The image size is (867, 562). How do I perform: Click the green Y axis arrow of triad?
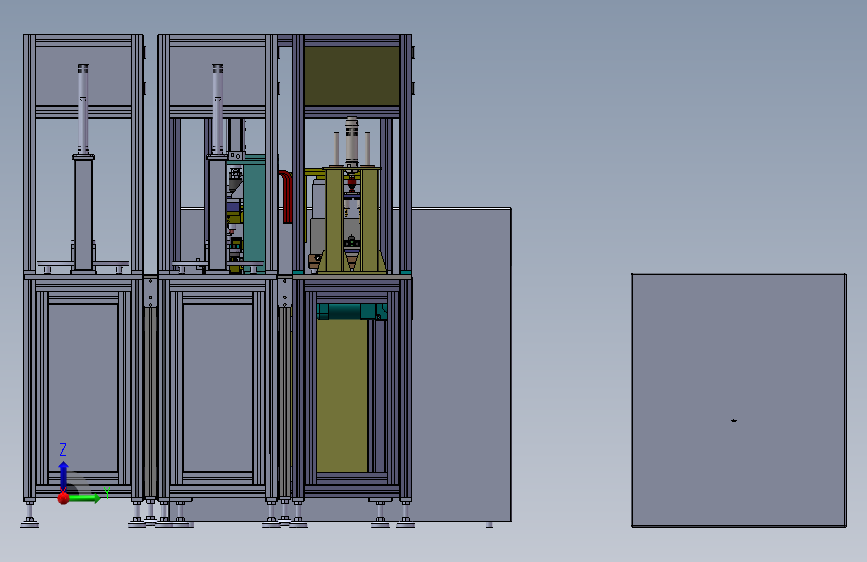[x=85, y=498]
